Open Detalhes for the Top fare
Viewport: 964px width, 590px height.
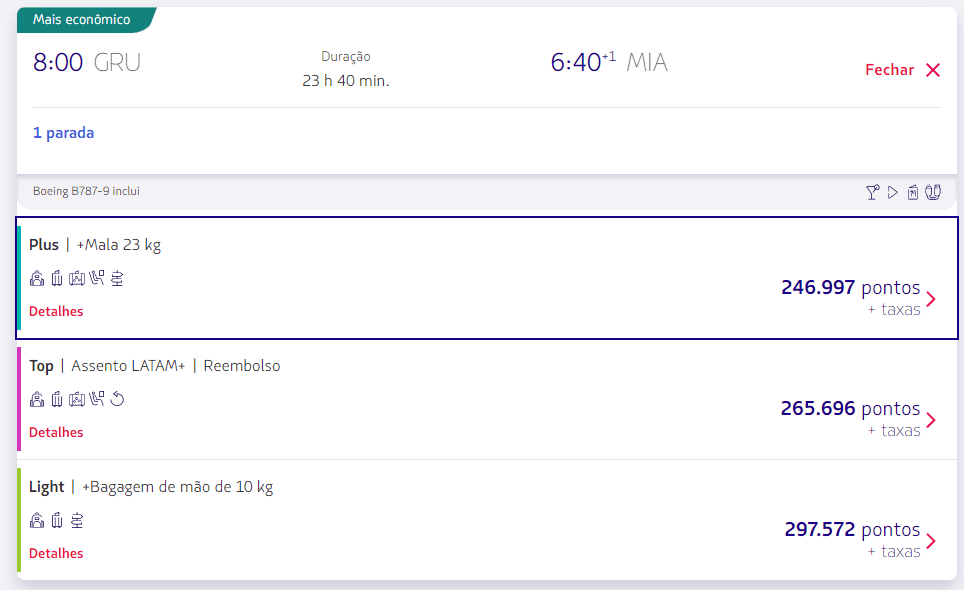56,433
